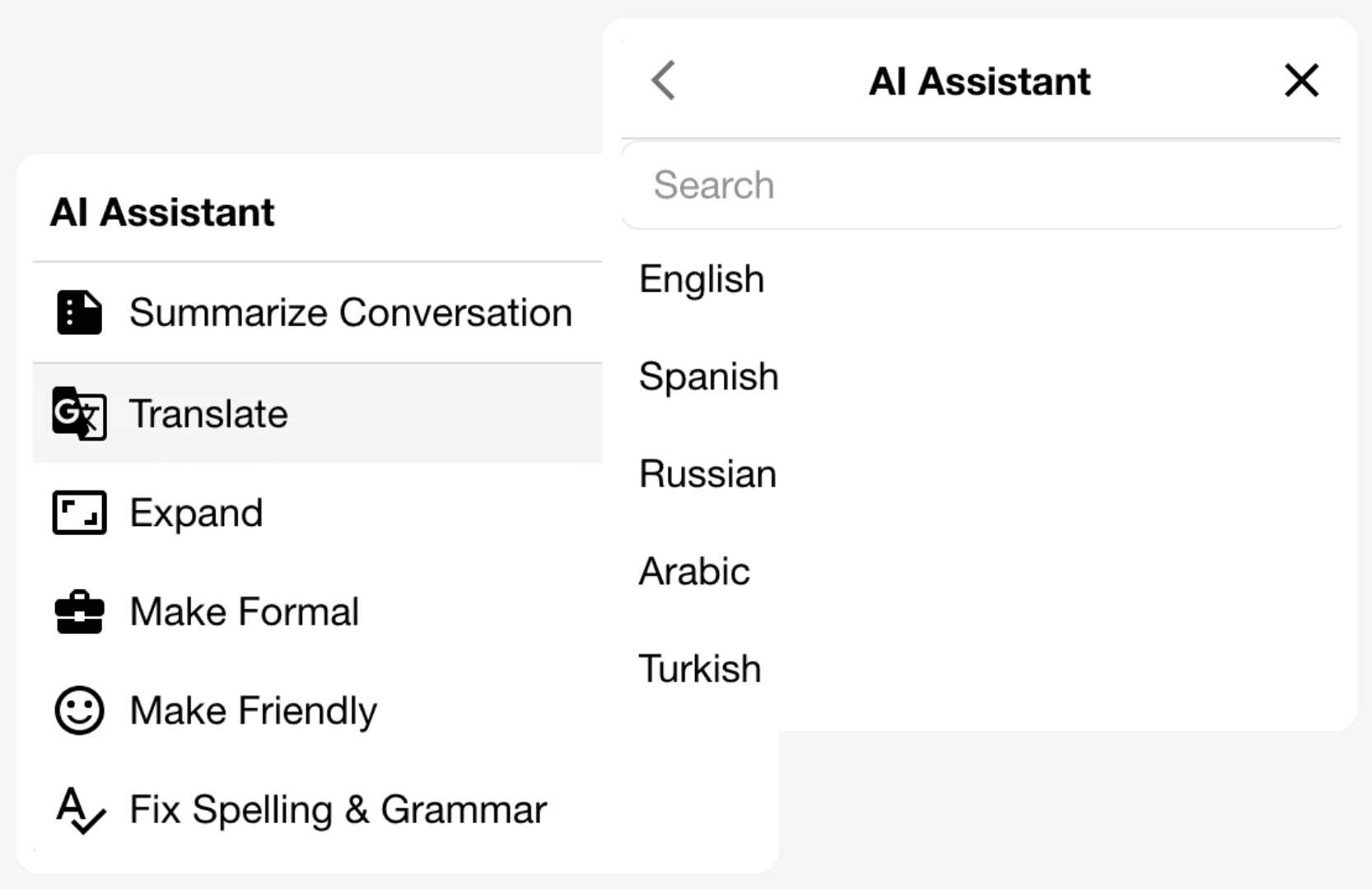Choose Spanish from the language list
The image size is (1372, 889).
pyautogui.click(x=708, y=377)
